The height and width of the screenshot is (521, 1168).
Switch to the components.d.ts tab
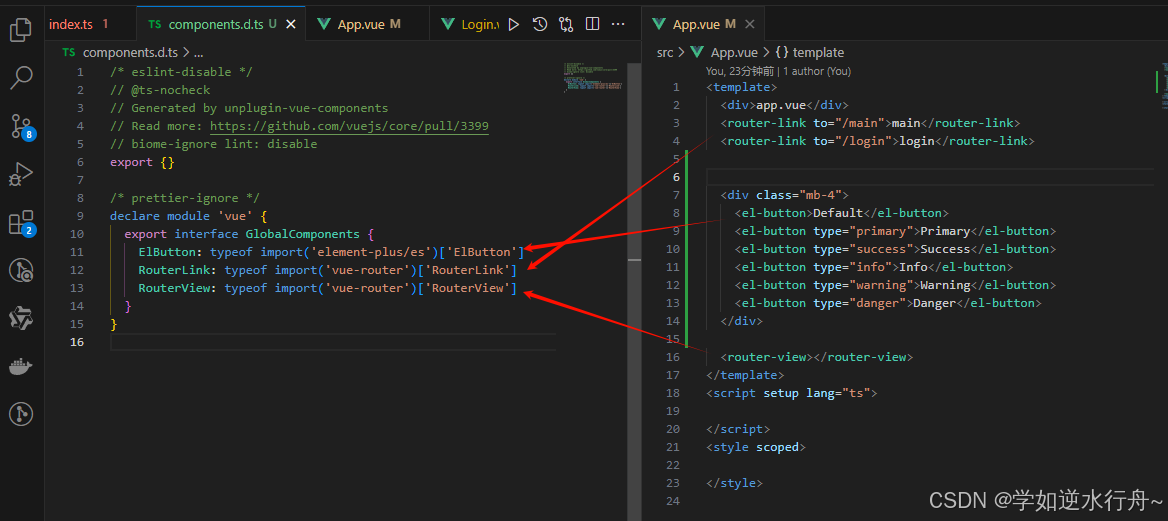click(216, 24)
